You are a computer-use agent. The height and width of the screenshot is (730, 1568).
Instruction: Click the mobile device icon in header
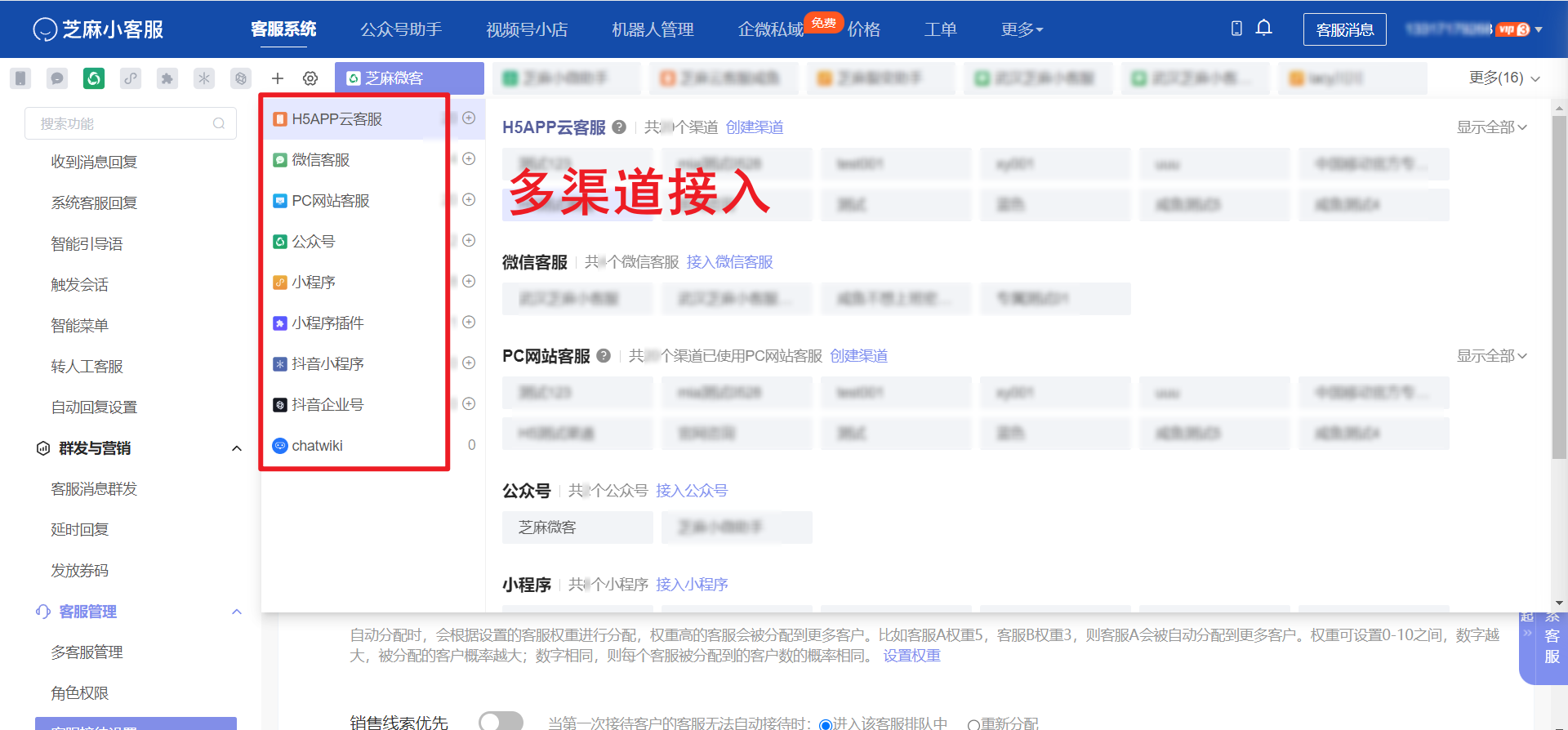click(x=1236, y=29)
